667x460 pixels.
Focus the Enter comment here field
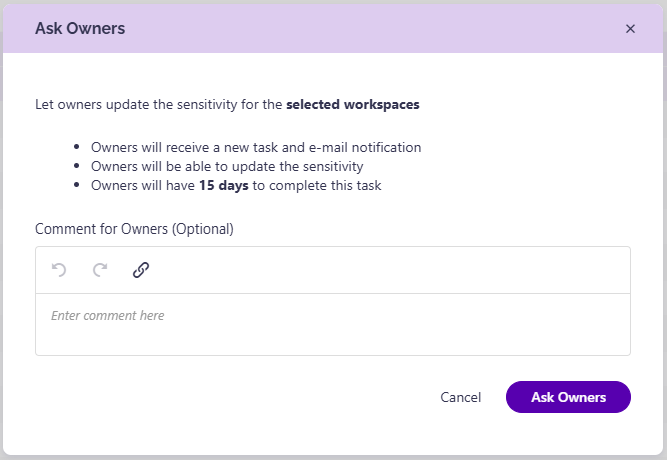(333, 324)
